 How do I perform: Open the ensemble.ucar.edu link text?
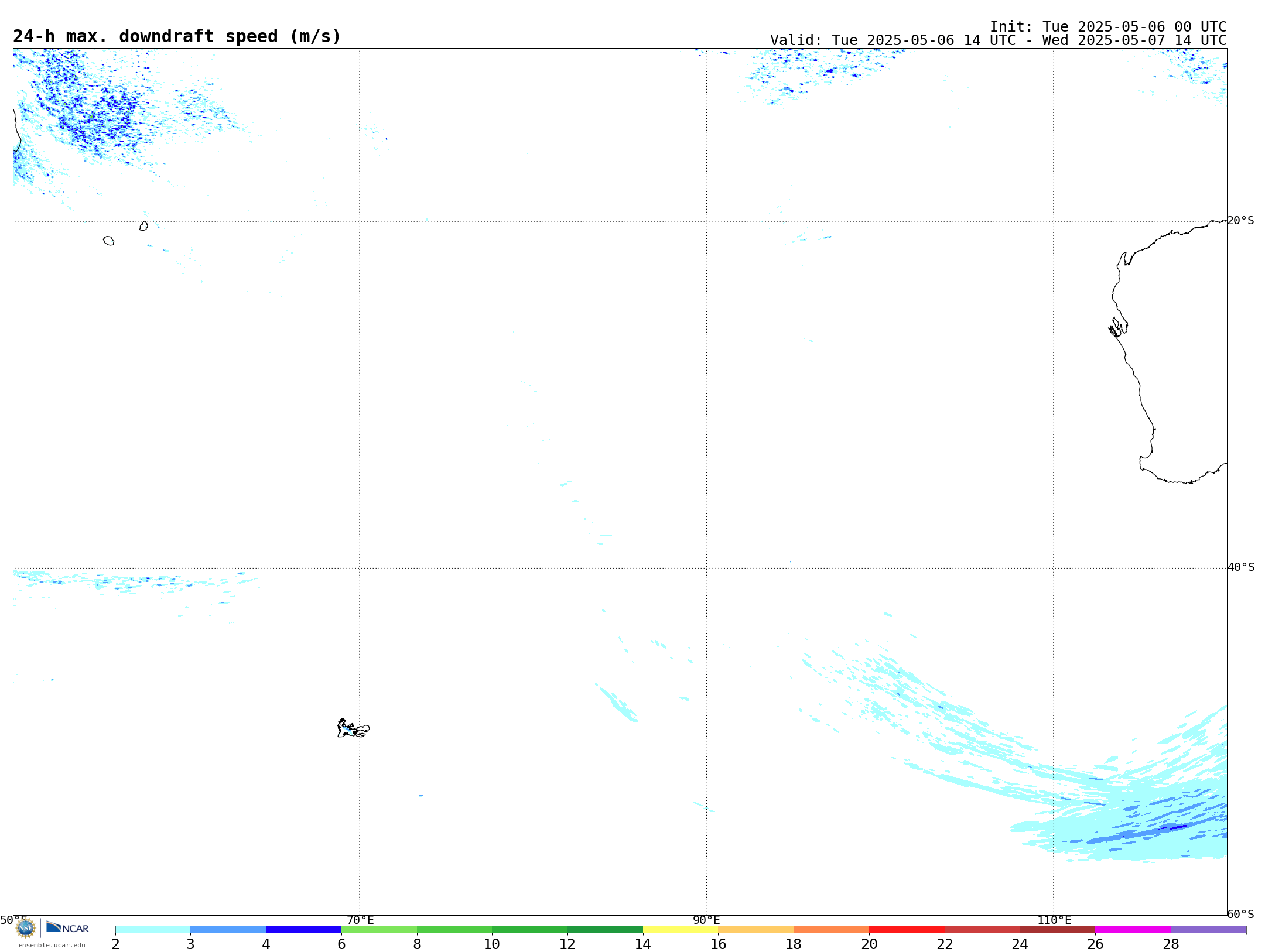pyautogui.click(x=52, y=945)
